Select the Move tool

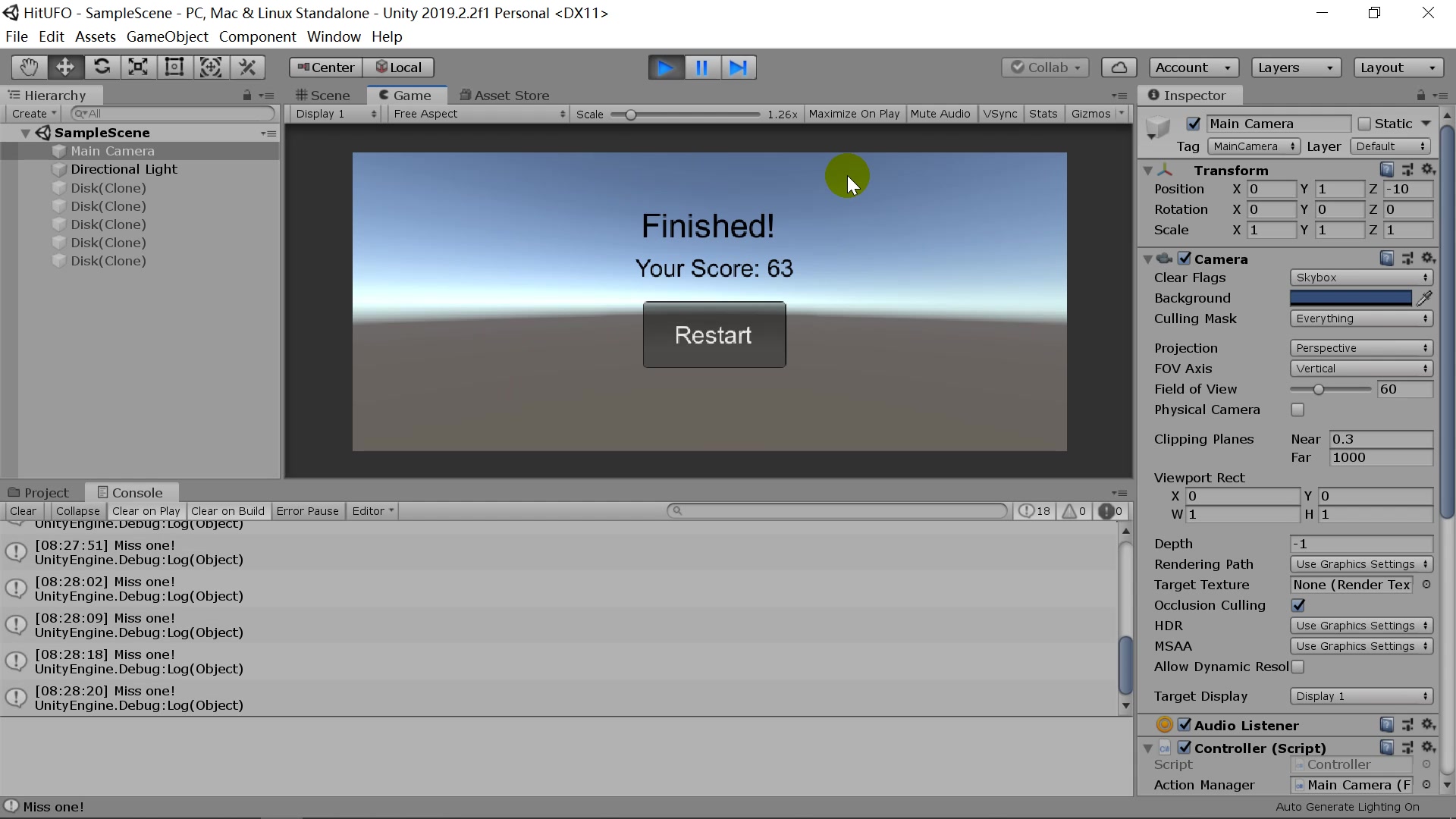tap(65, 67)
